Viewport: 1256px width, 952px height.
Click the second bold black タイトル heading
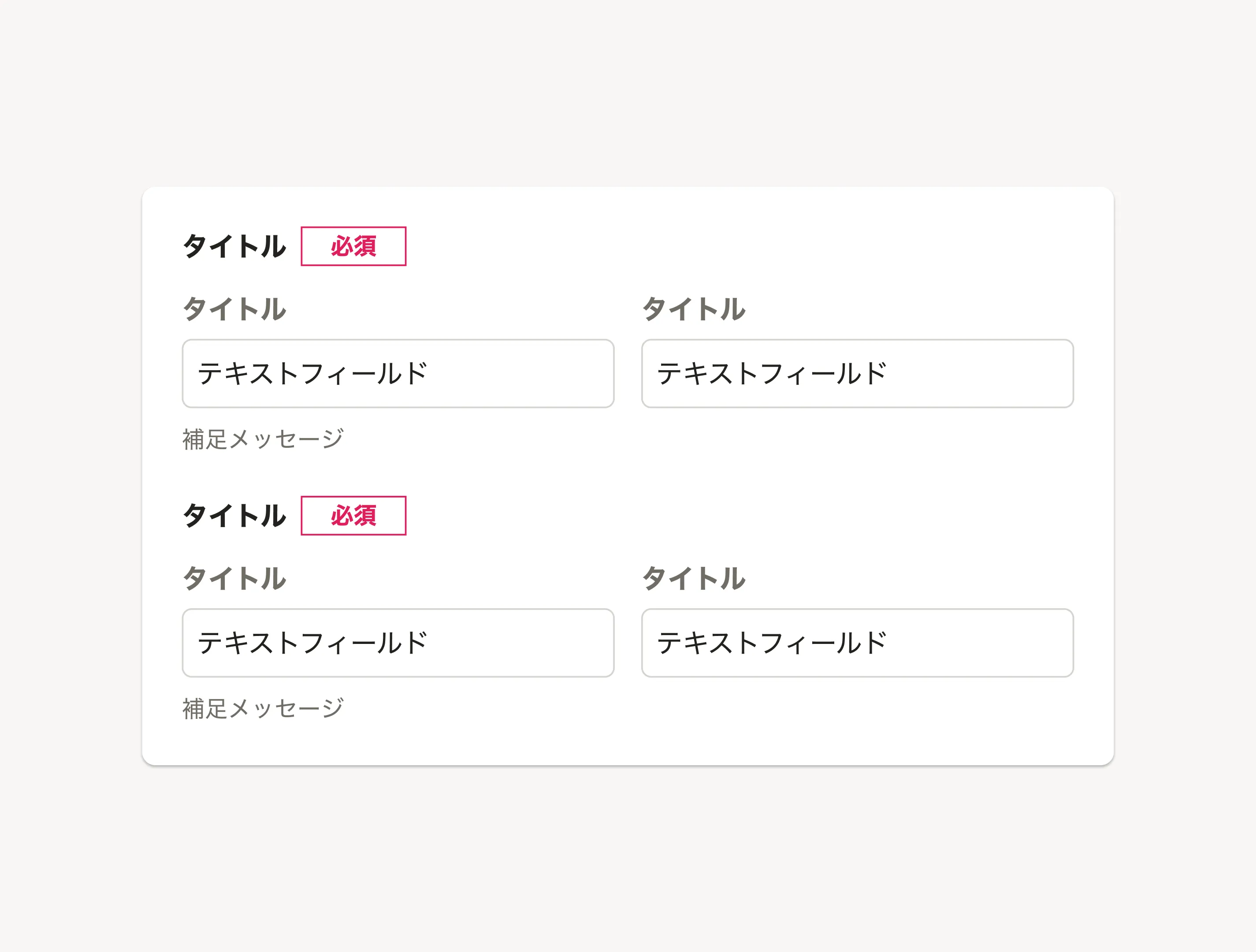[234, 516]
